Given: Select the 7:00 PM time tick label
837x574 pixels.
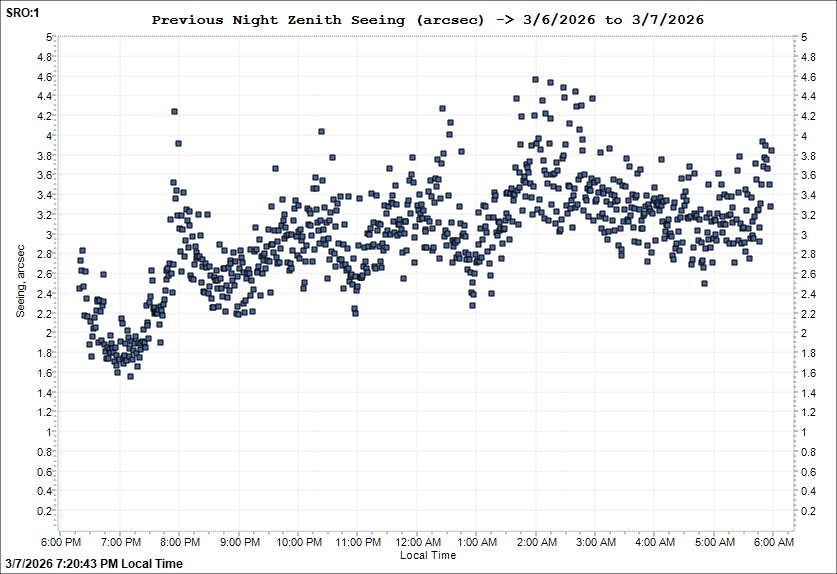Looking at the screenshot, I should coord(120,542).
